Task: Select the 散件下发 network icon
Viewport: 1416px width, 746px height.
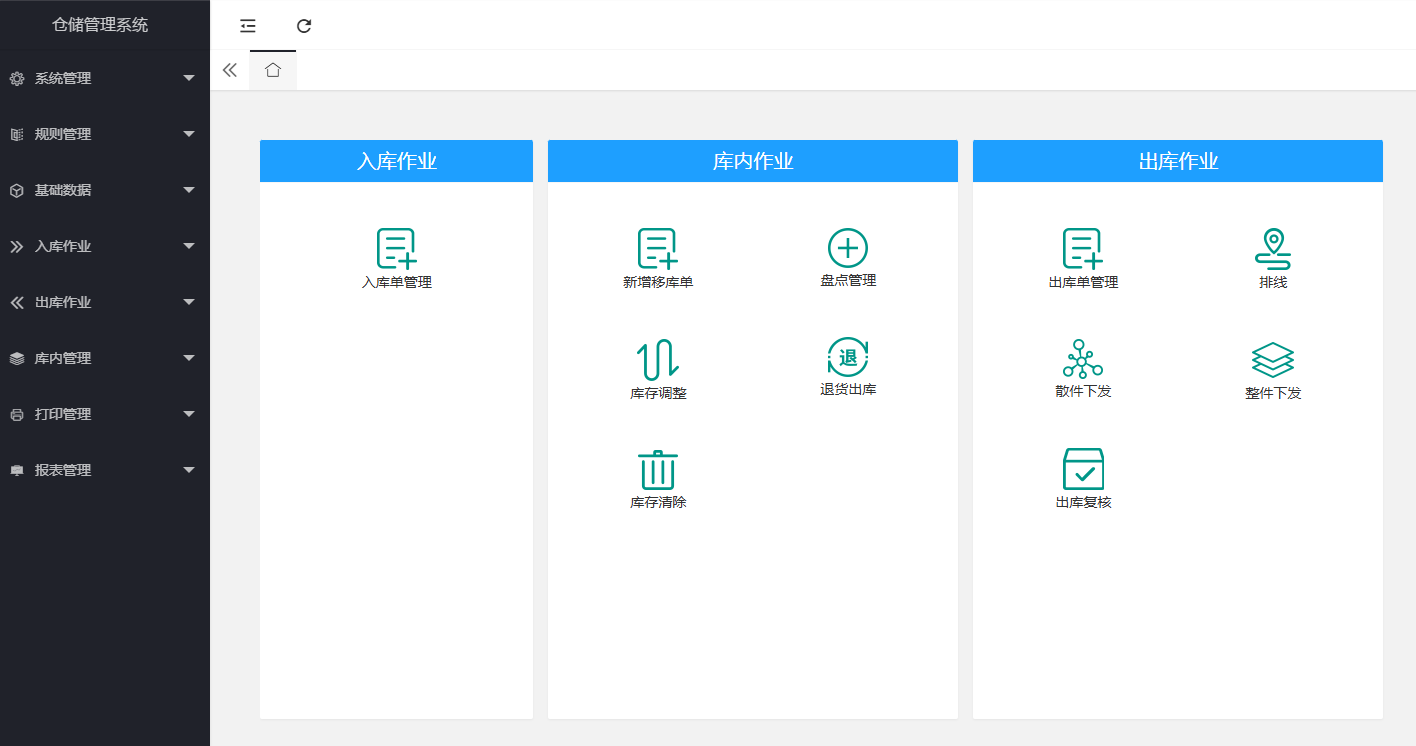Action: [1082, 358]
